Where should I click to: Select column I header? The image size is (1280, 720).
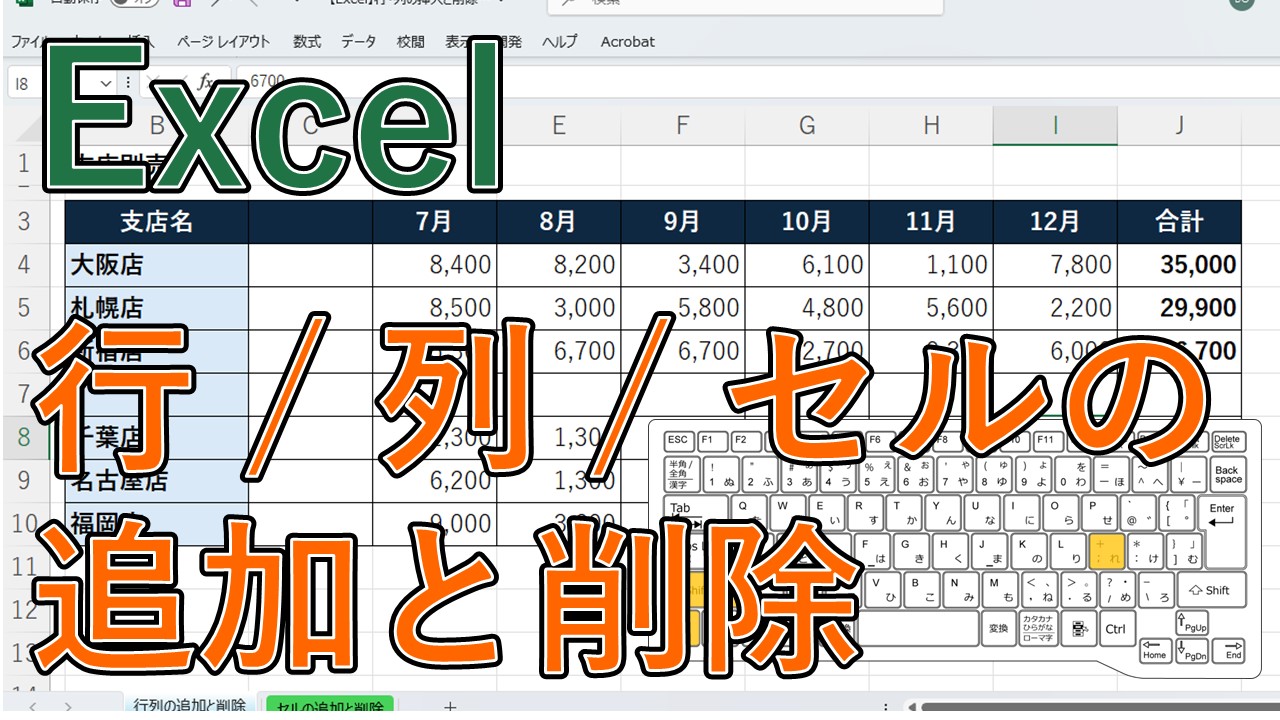click(x=1055, y=125)
